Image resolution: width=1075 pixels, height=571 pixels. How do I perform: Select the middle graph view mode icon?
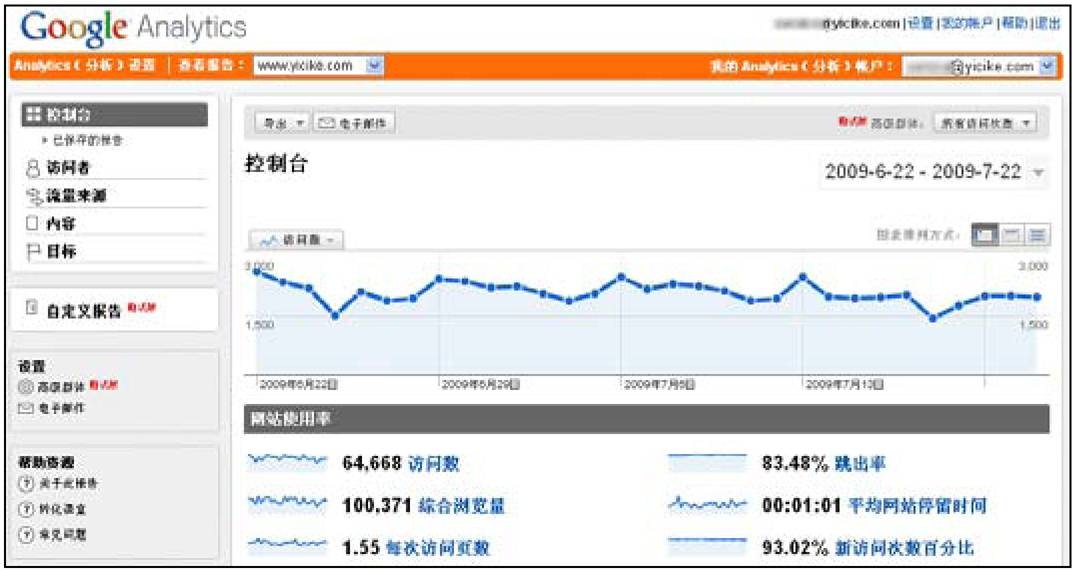click(x=1011, y=235)
